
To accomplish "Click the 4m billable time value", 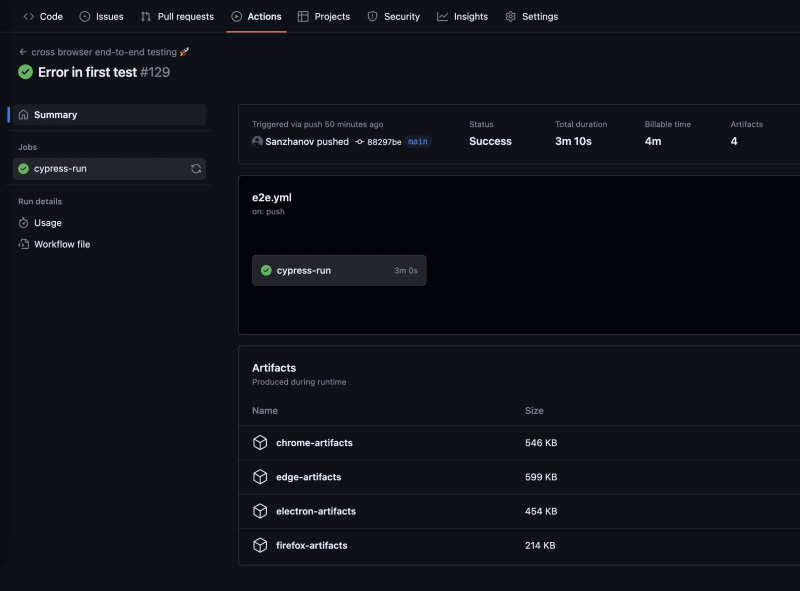I will [x=653, y=141].
